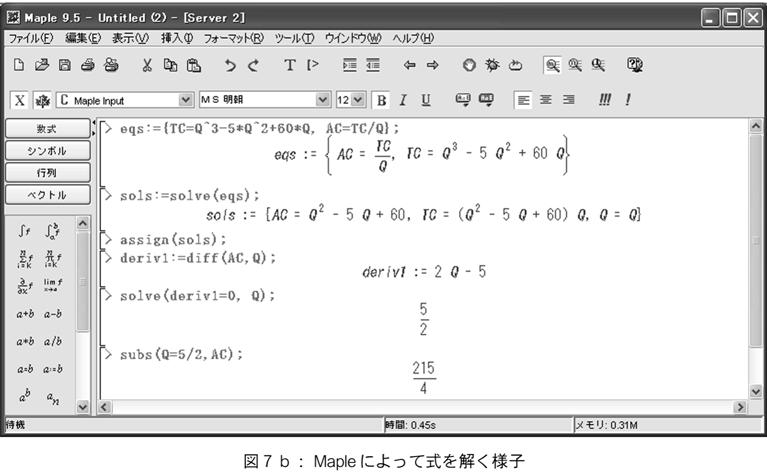The width and height of the screenshot is (767, 472).
Task: Insert a/b division template
Action: [x=52, y=341]
